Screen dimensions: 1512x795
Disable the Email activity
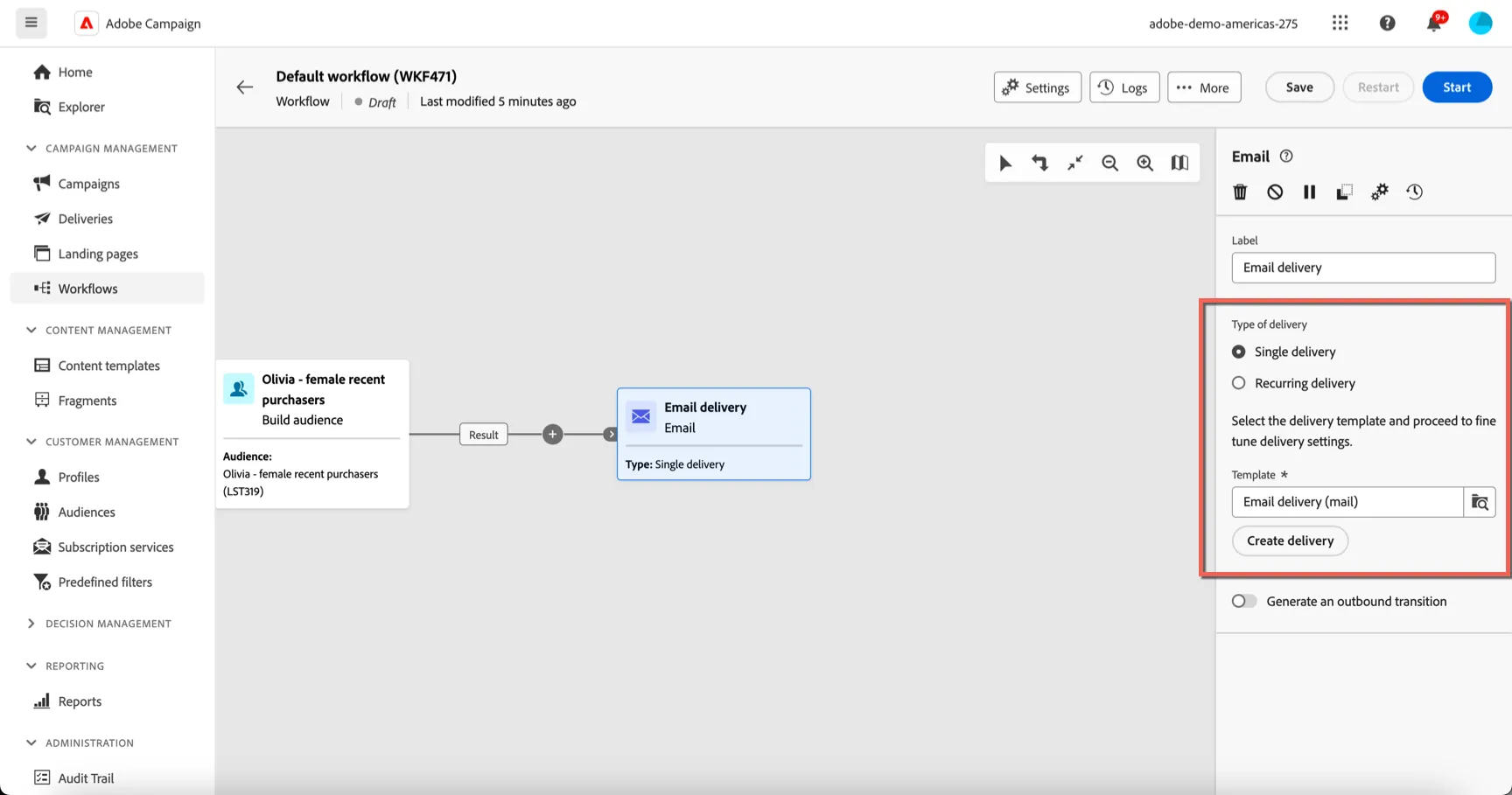tap(1275, 192)
